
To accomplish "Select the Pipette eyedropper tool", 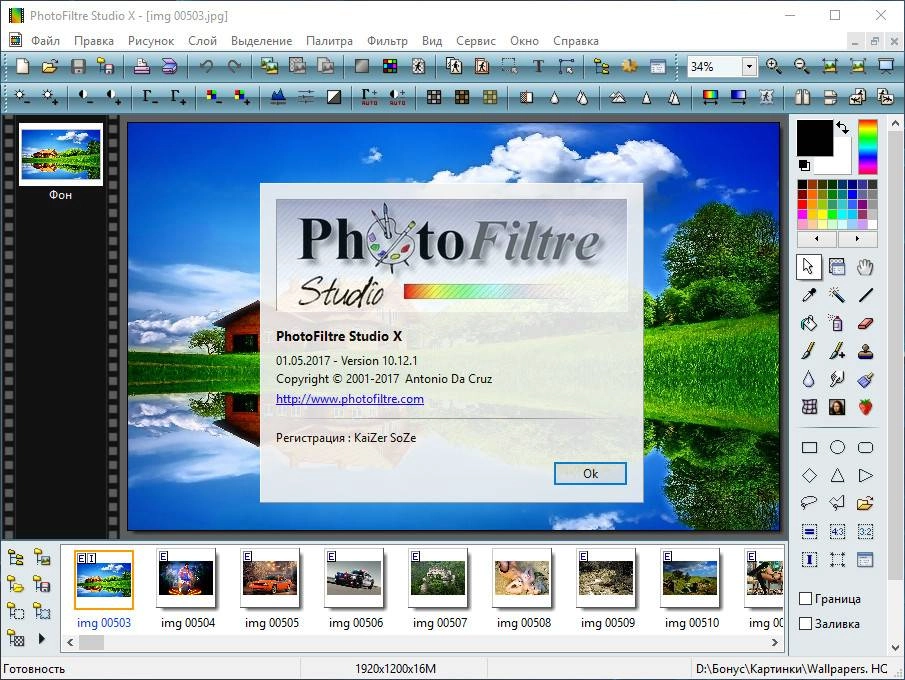I will point(809,295).
